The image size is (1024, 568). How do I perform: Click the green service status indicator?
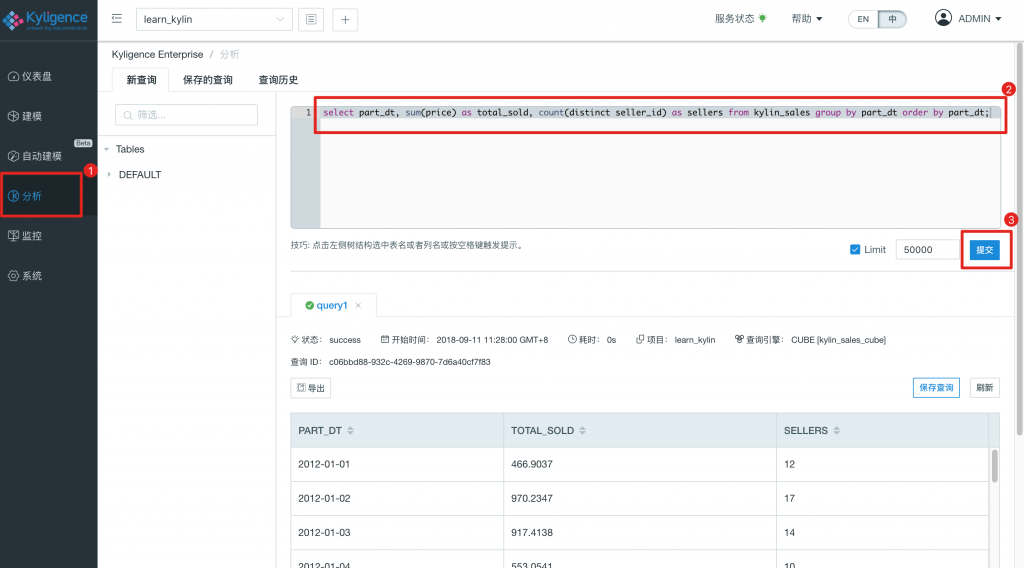[762, 18]
